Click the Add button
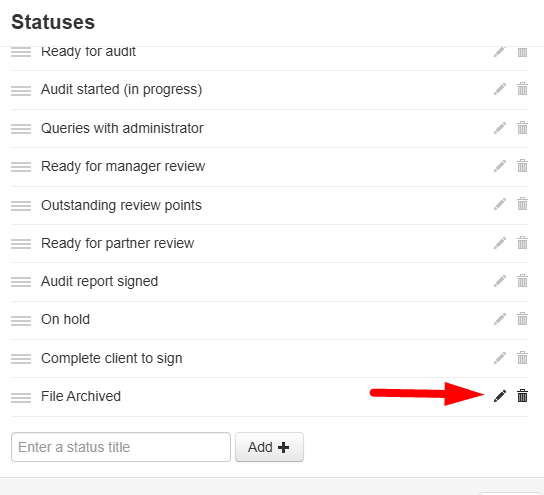Screen dimensions: 544x495 269,447
